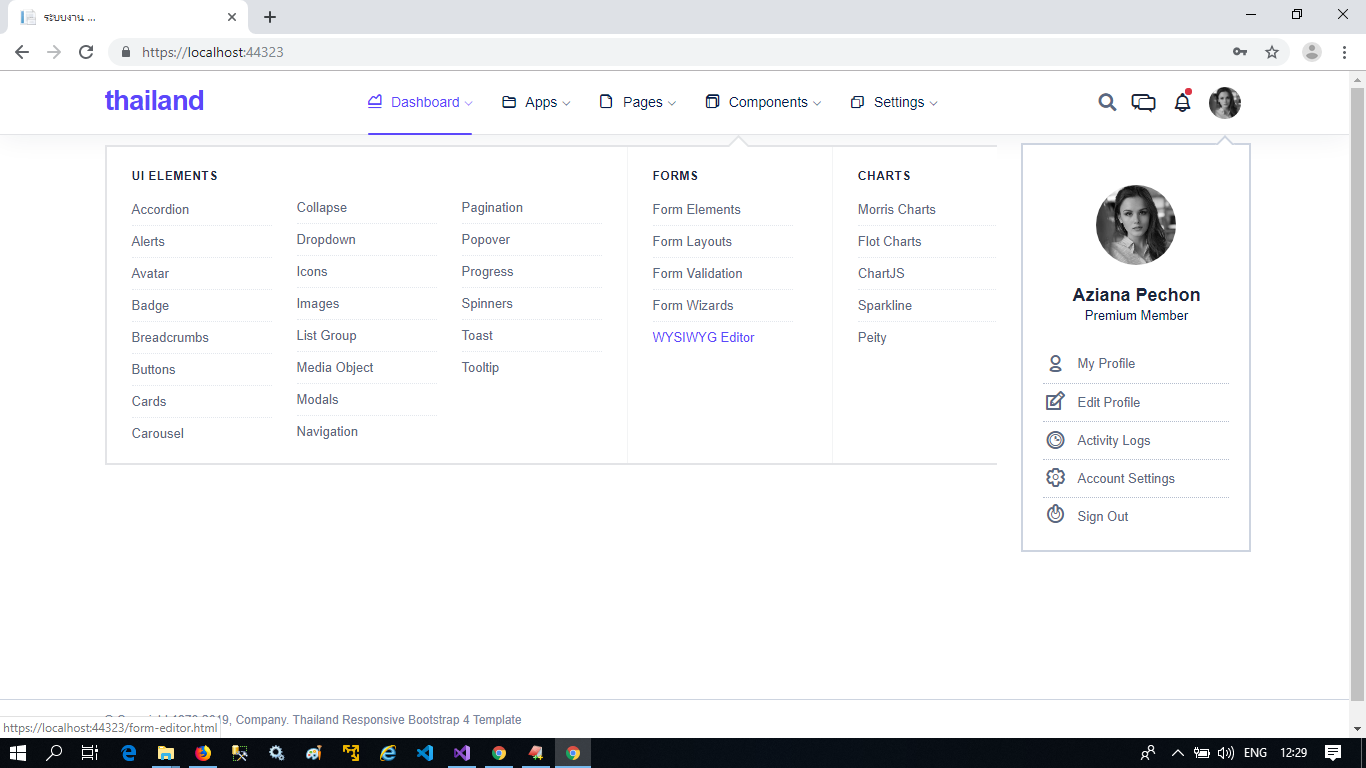Click the Edit Profile pencil icon
Viewport: 1366px width, 768px height.
pos(1055,402)
